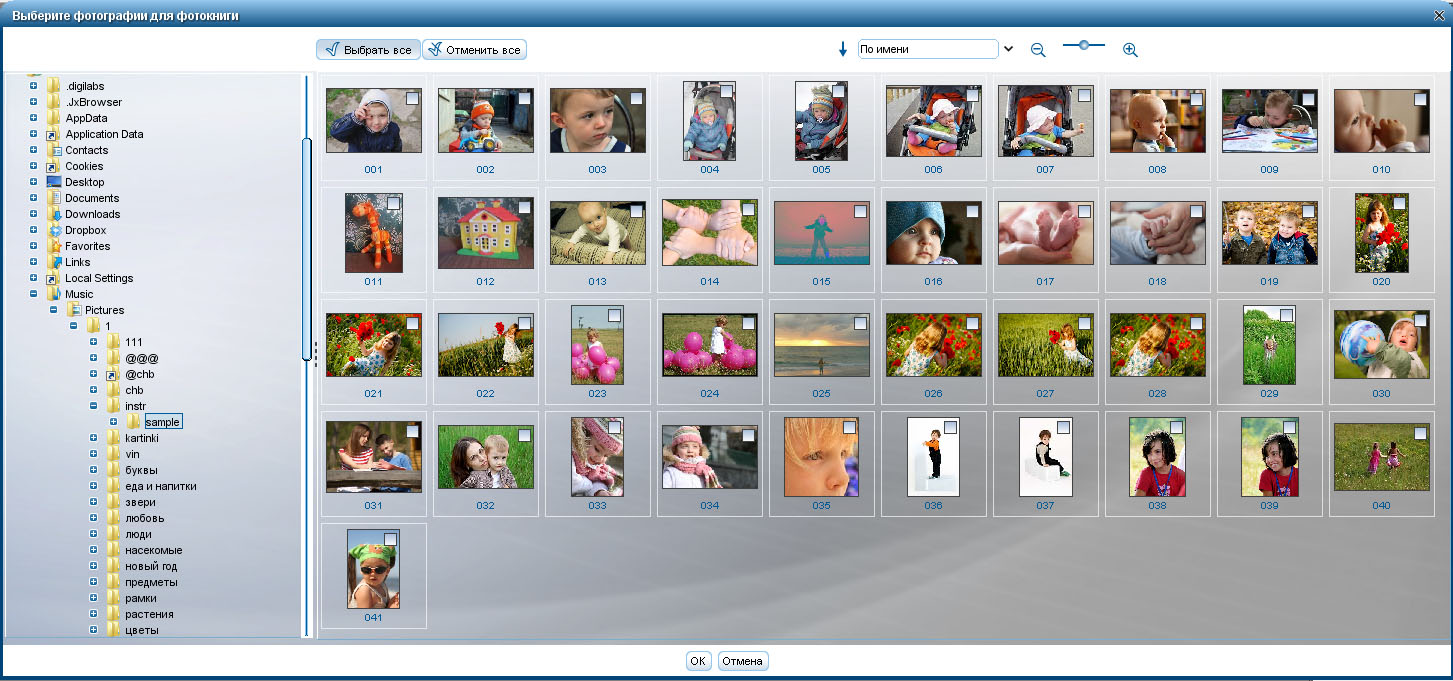1453x681 pixels.
Task: Tick the checkbox on photo 029
Action: [x=1286, y=315]
